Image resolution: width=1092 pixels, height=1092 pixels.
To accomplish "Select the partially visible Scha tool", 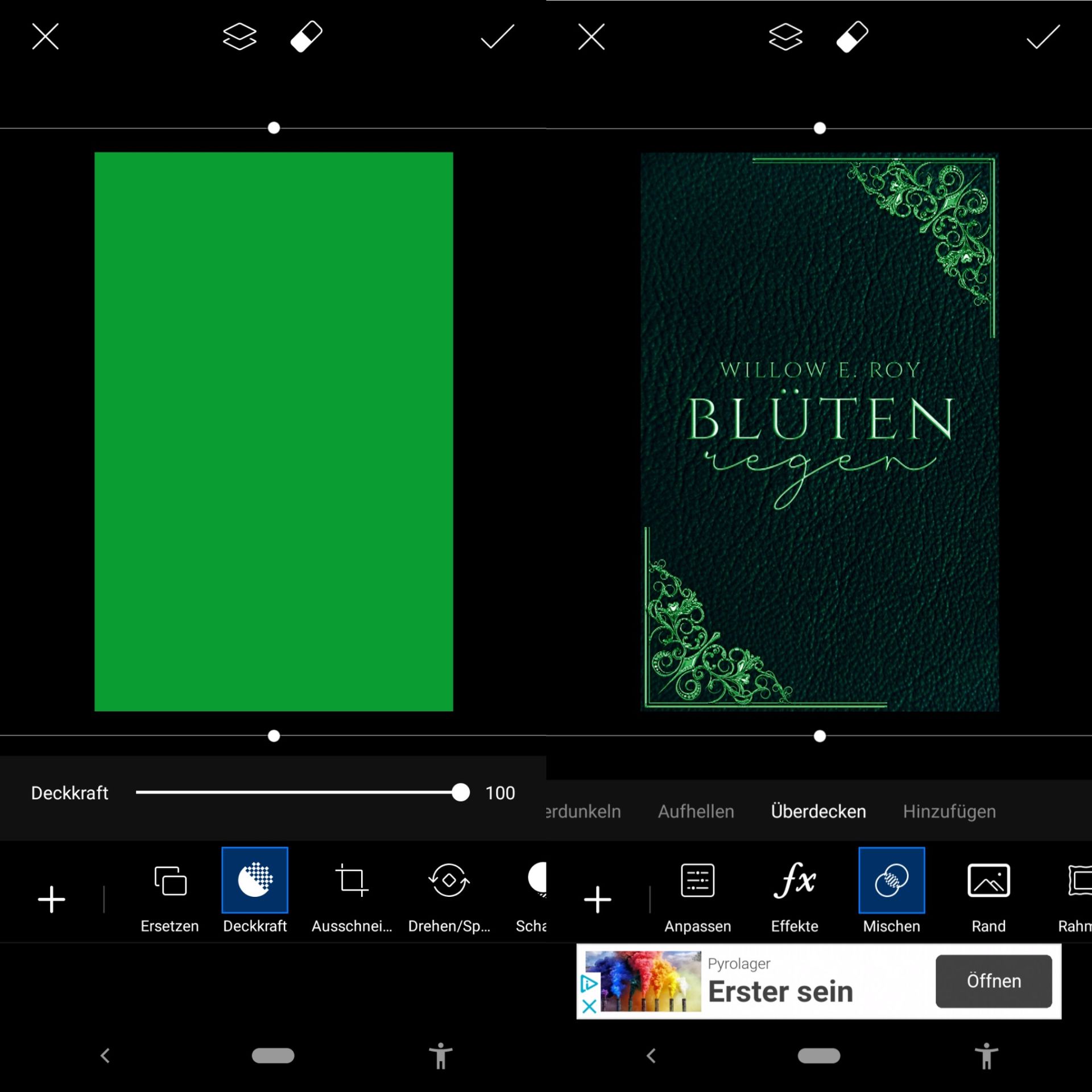I will [531, 897].
